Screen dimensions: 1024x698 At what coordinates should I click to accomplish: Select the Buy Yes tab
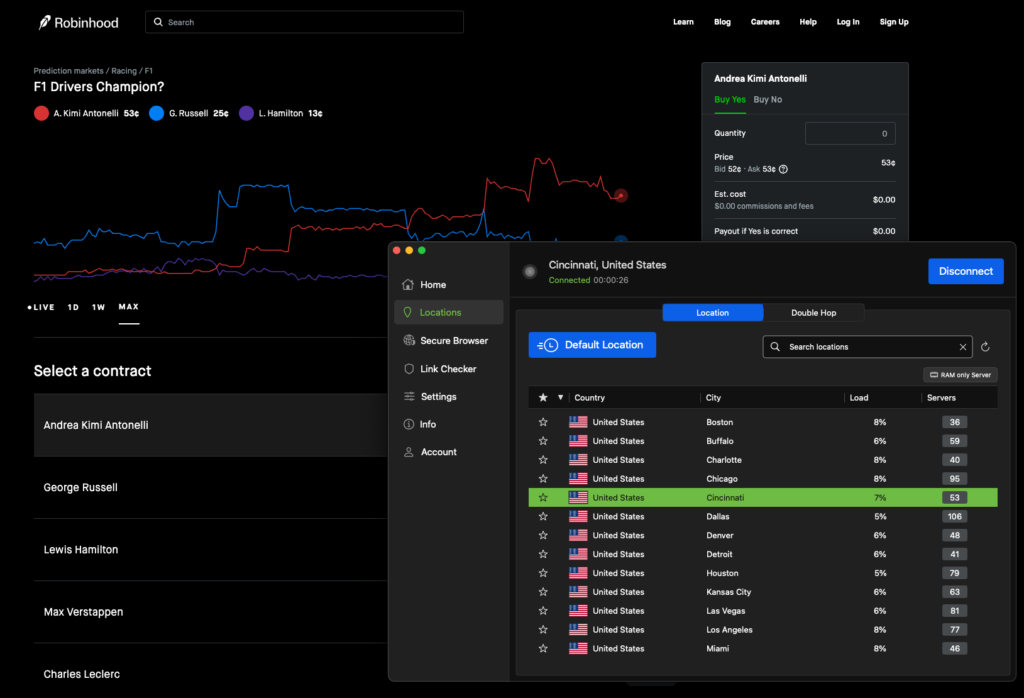point(729,100)
